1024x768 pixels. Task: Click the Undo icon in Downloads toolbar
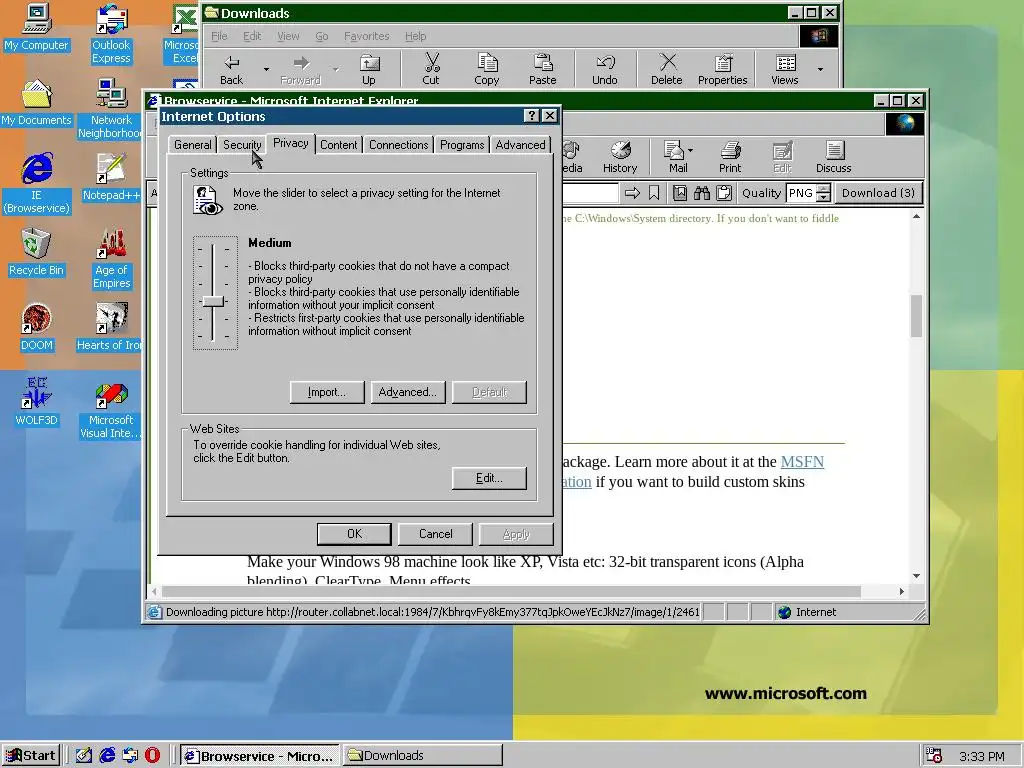point(605,70)
